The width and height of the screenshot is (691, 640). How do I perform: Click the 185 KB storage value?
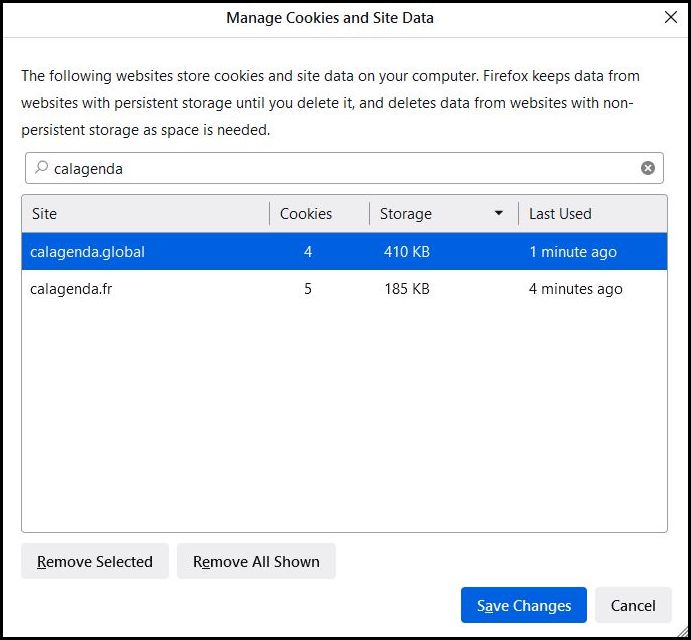tap(407, 289)
